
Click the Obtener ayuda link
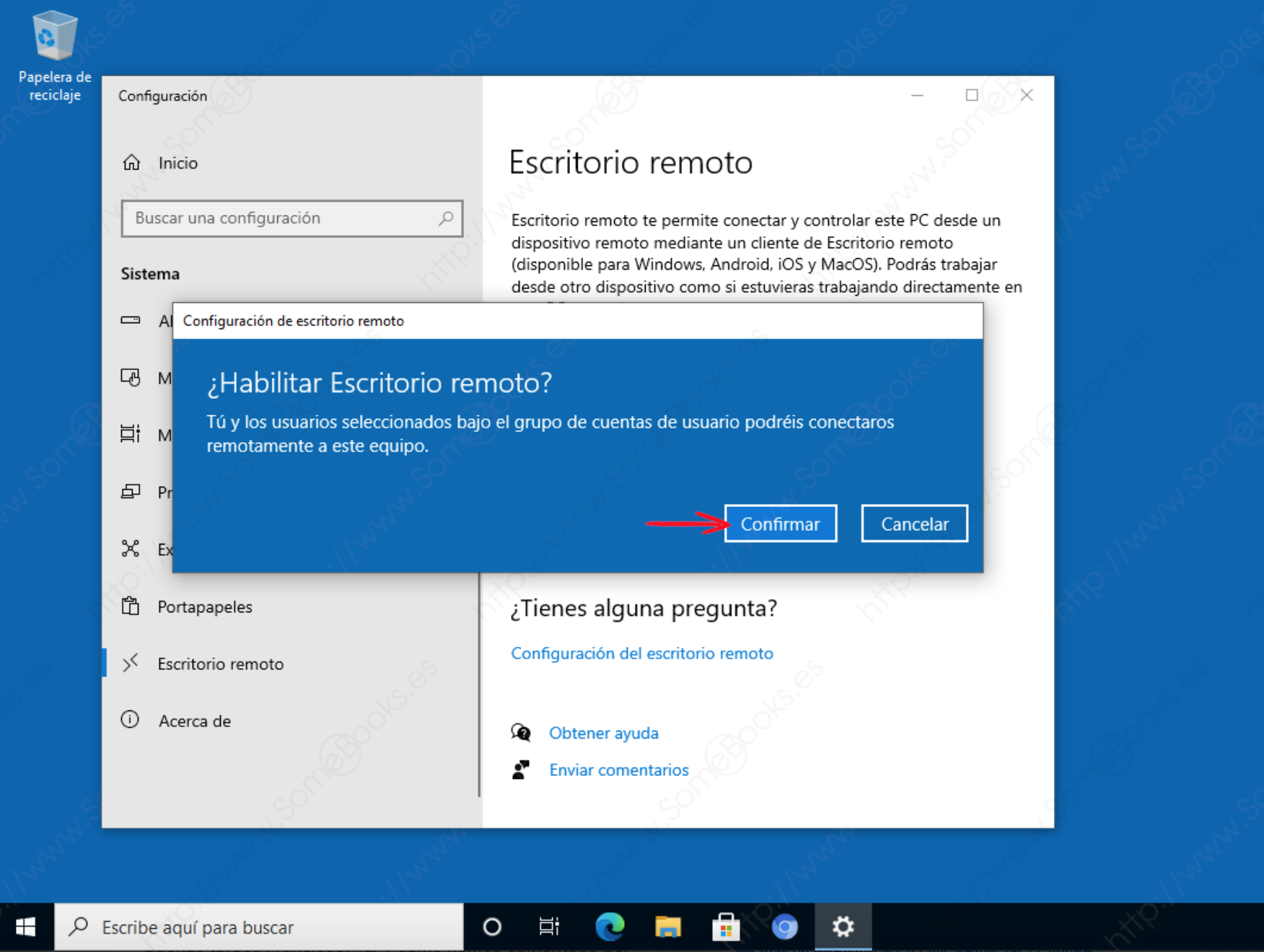[603, 733]
